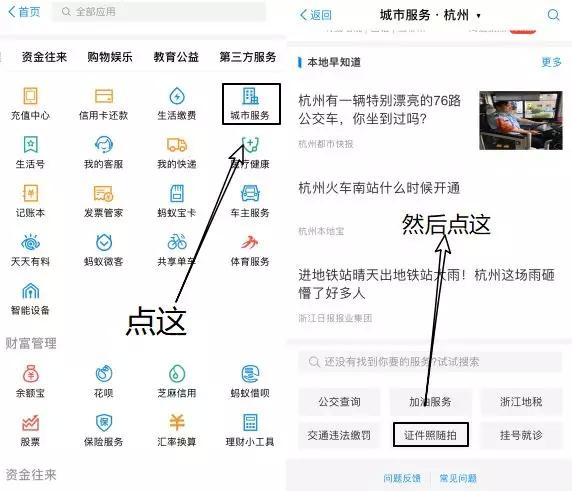Open 信用卡还款 credit card repayment

104,96
